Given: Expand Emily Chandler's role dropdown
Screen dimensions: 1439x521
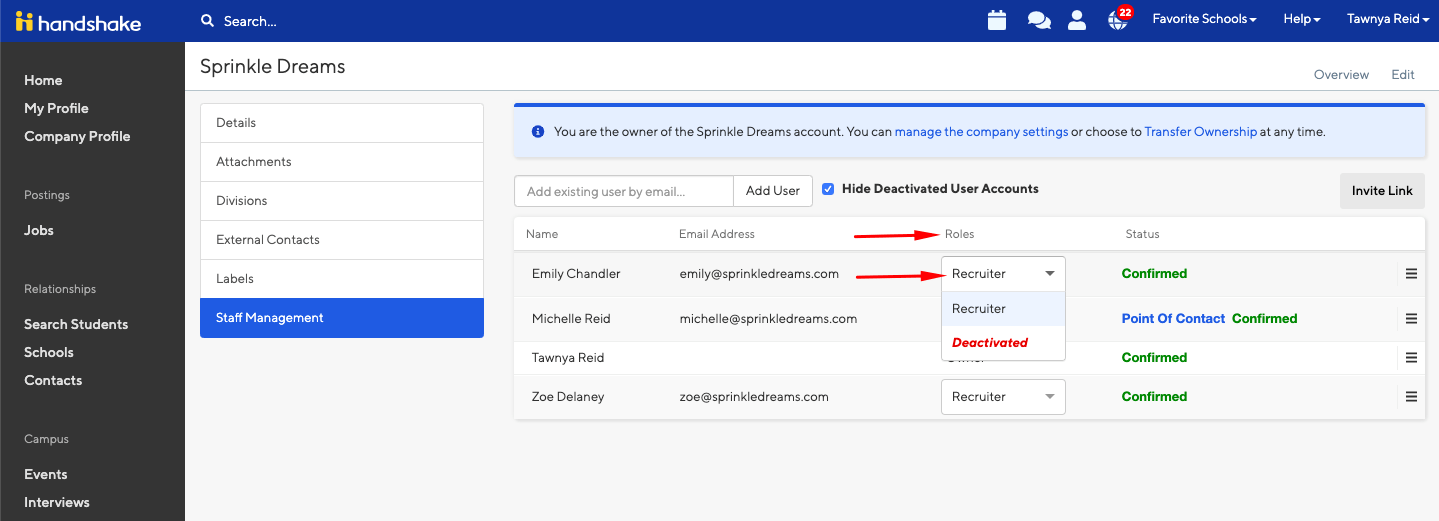Looking at the screenshot, I should coord(1003,273).
